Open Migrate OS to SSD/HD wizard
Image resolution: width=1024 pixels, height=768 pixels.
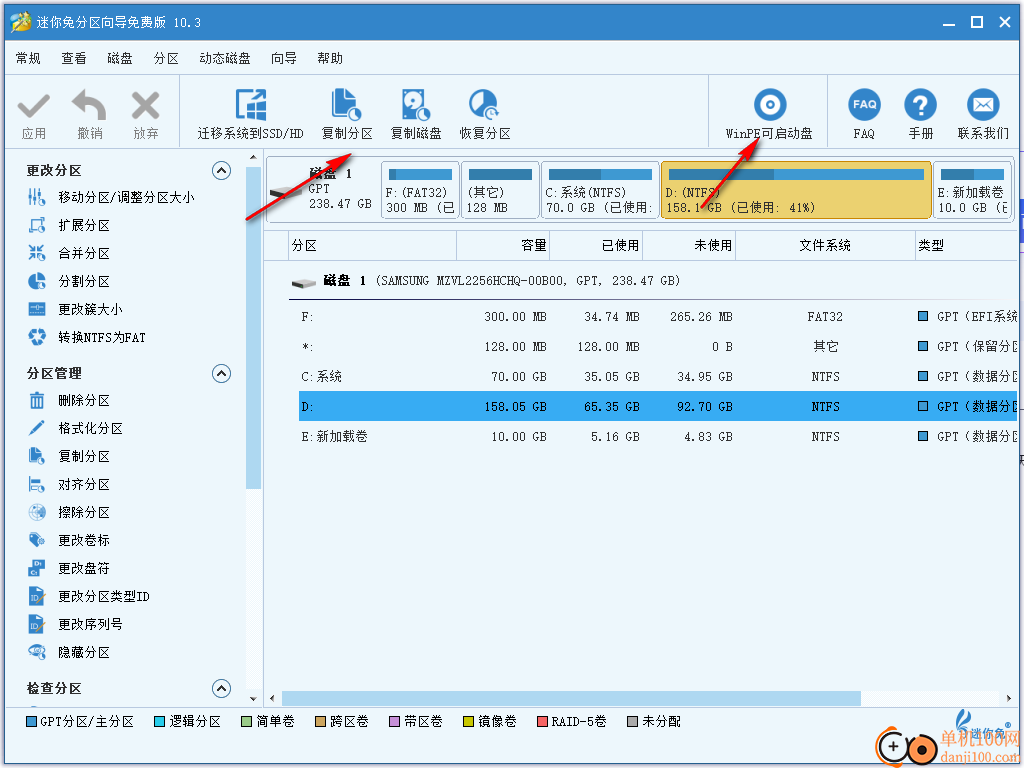(x=251, y=115)
